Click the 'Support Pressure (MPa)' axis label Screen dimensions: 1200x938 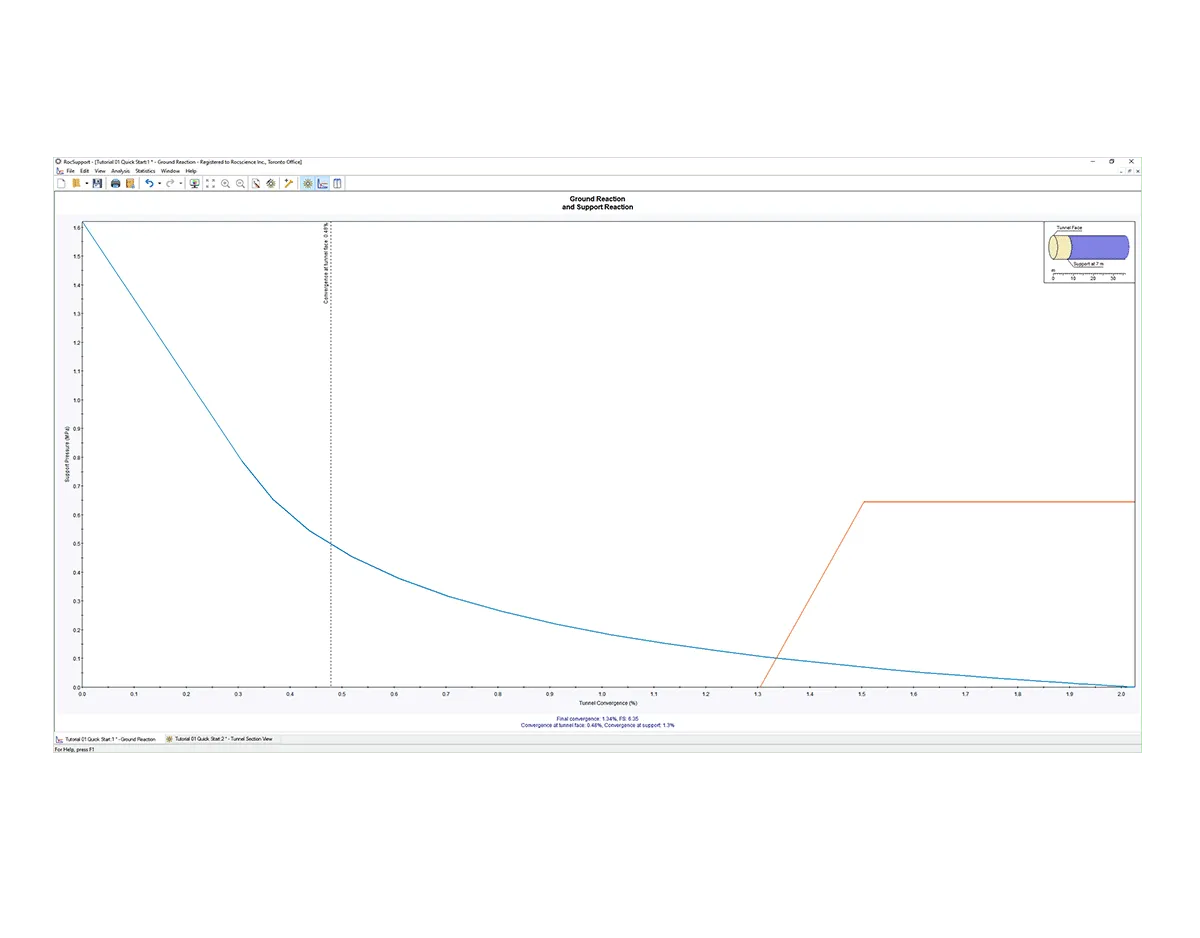click(67, 454)
